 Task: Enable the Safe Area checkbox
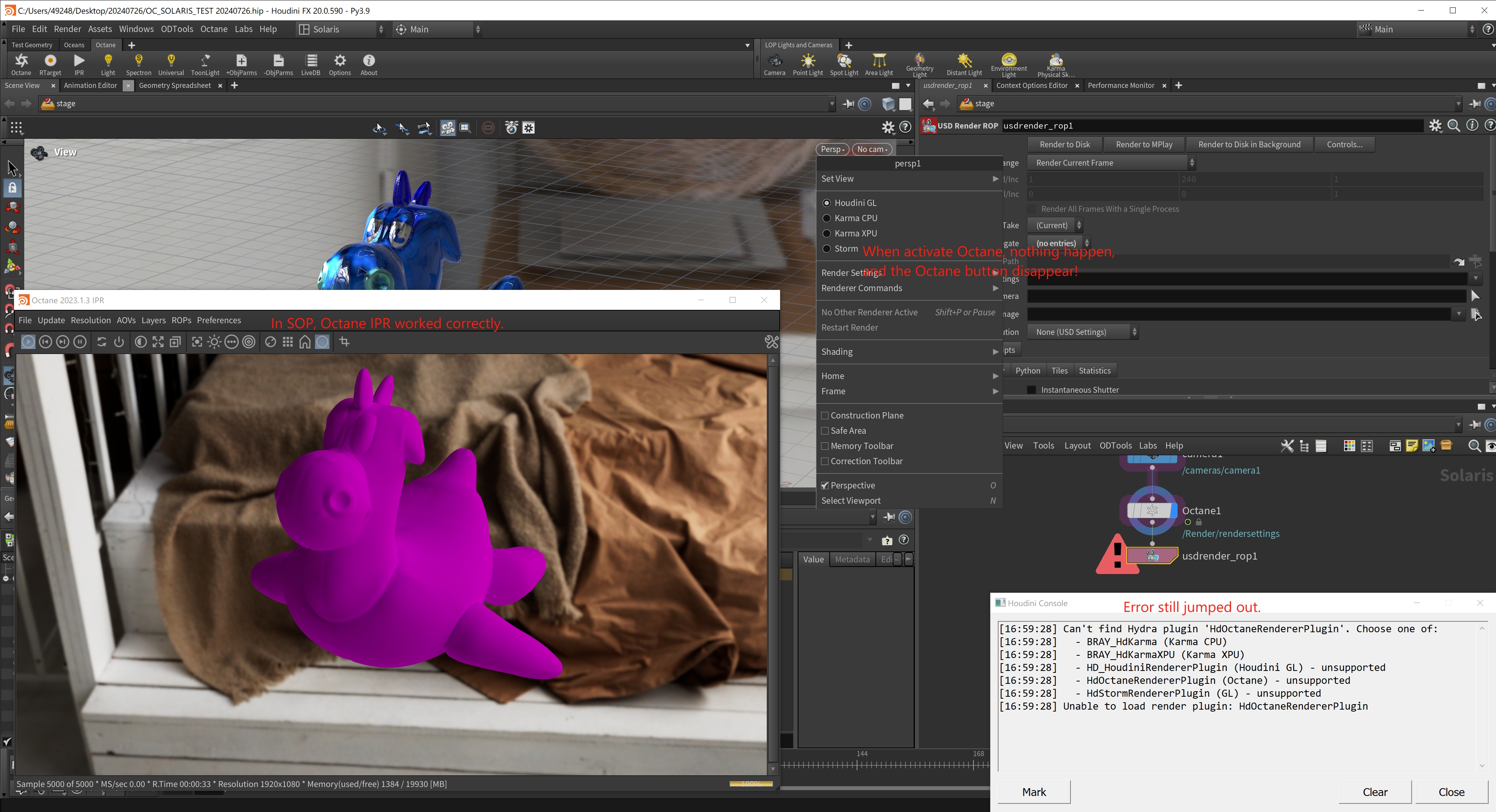coord(825,431)
